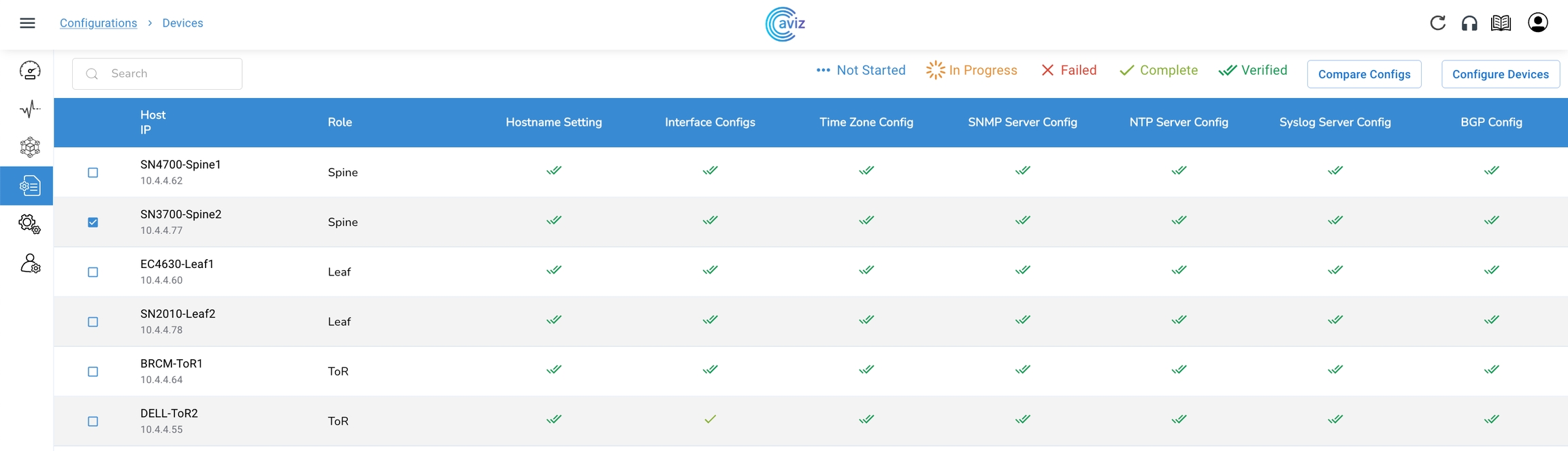Select the configurations sidebar icon

click(29, 186)
